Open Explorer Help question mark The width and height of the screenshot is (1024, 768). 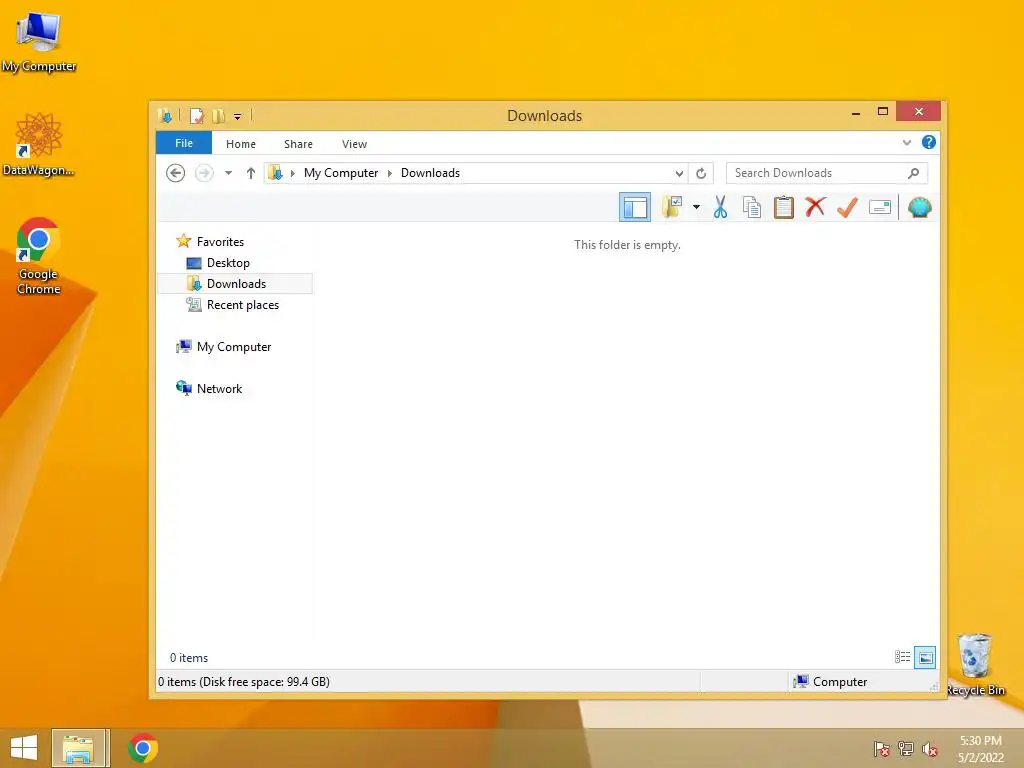[928, 142]
